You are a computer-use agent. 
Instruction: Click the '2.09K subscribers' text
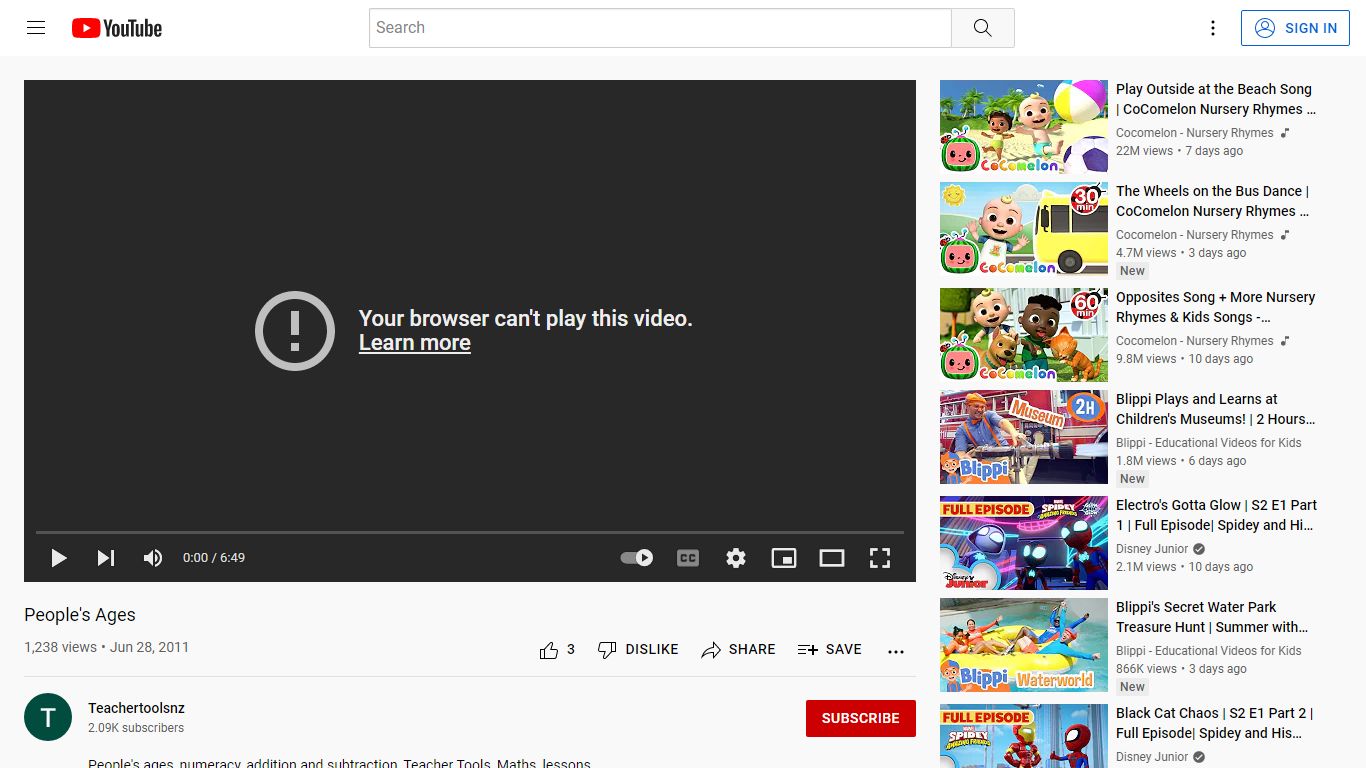click(x=136, y=728)
